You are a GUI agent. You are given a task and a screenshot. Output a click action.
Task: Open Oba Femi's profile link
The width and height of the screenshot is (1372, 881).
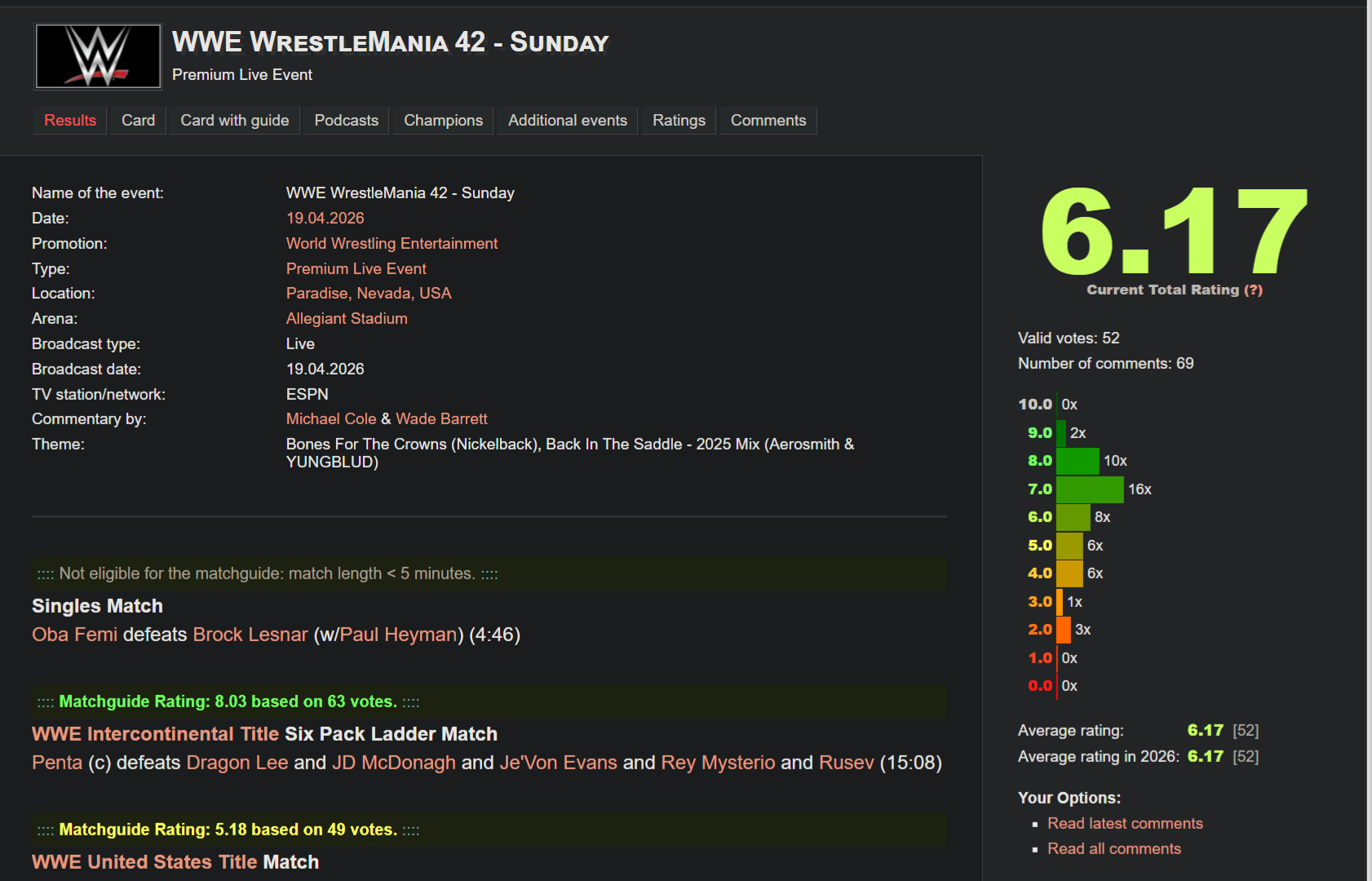click(x=75, y=635)
